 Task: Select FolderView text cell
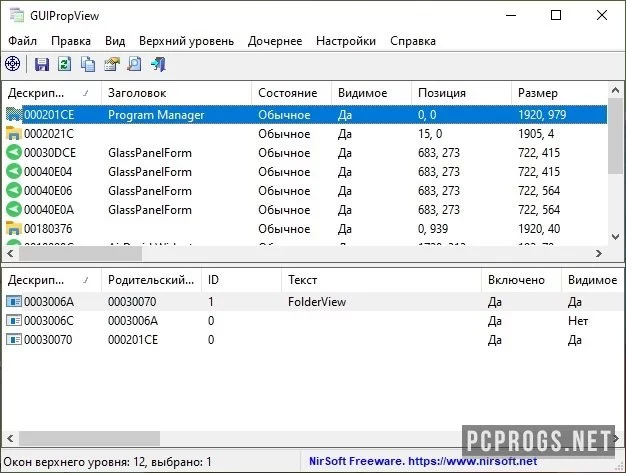(x=317, y=302)
